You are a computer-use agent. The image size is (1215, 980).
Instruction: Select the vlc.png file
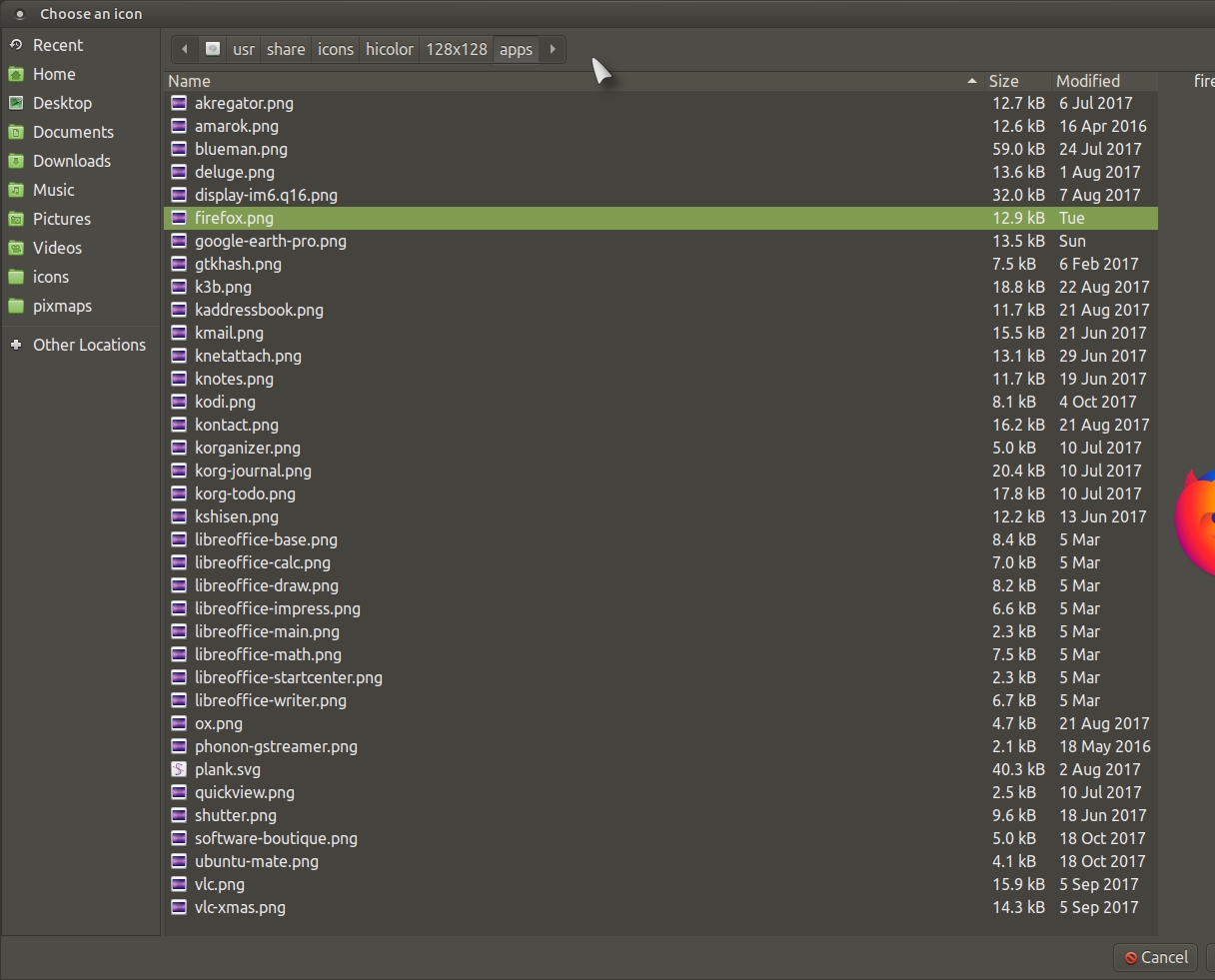tap(220, 884)
